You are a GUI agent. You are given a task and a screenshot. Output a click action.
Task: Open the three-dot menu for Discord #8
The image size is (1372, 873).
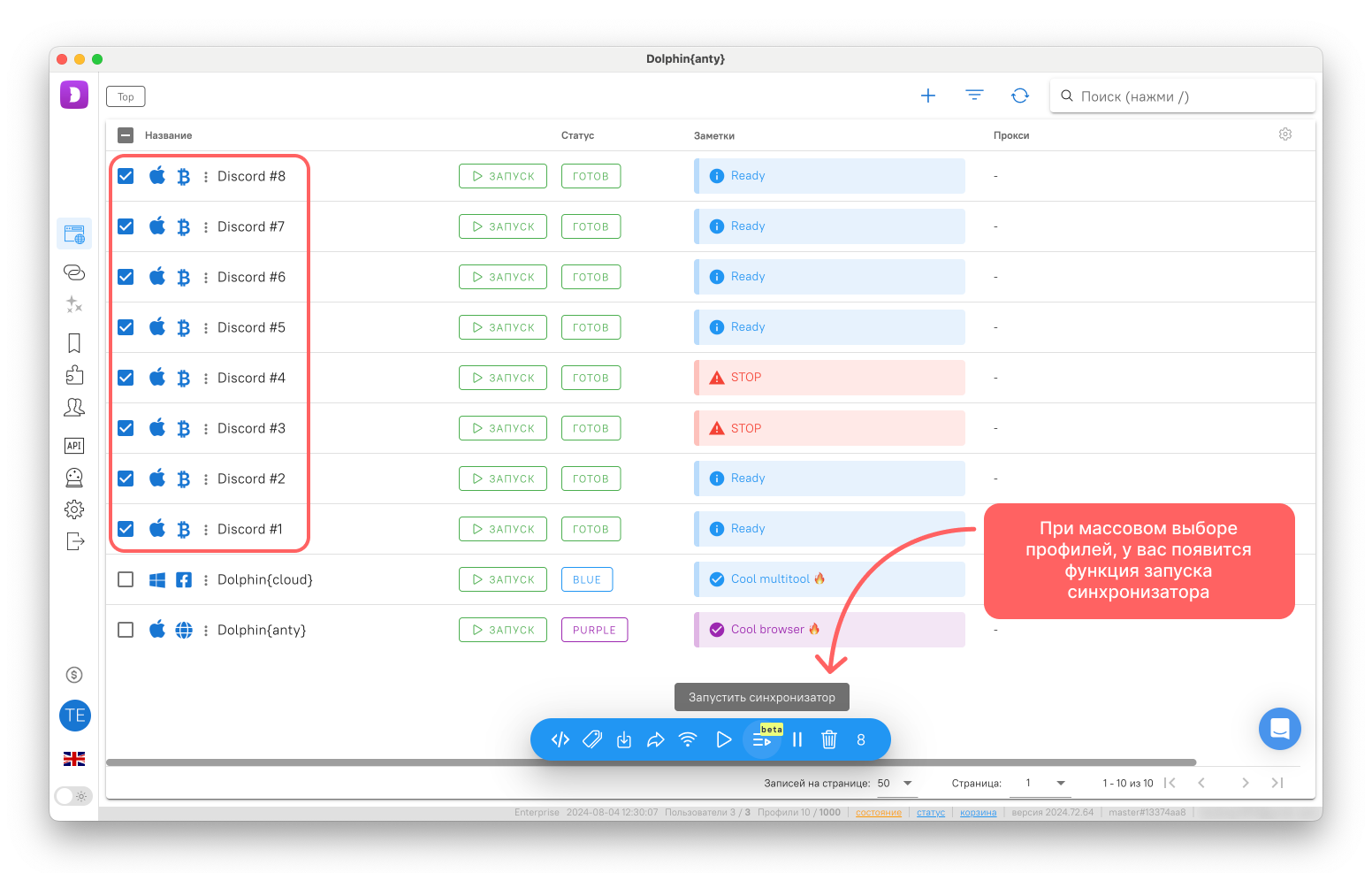[206, 176]
